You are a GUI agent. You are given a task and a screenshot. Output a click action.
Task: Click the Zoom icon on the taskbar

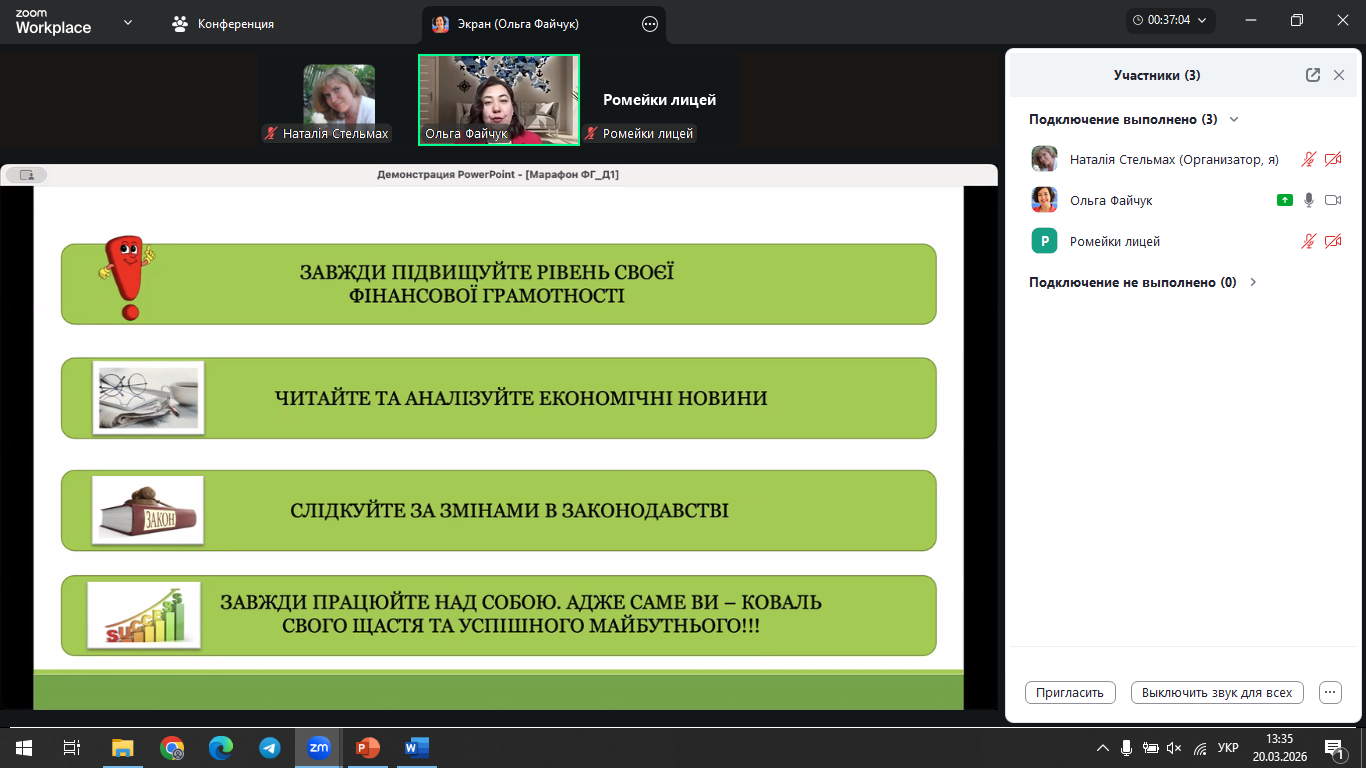[x=319, y=747]
